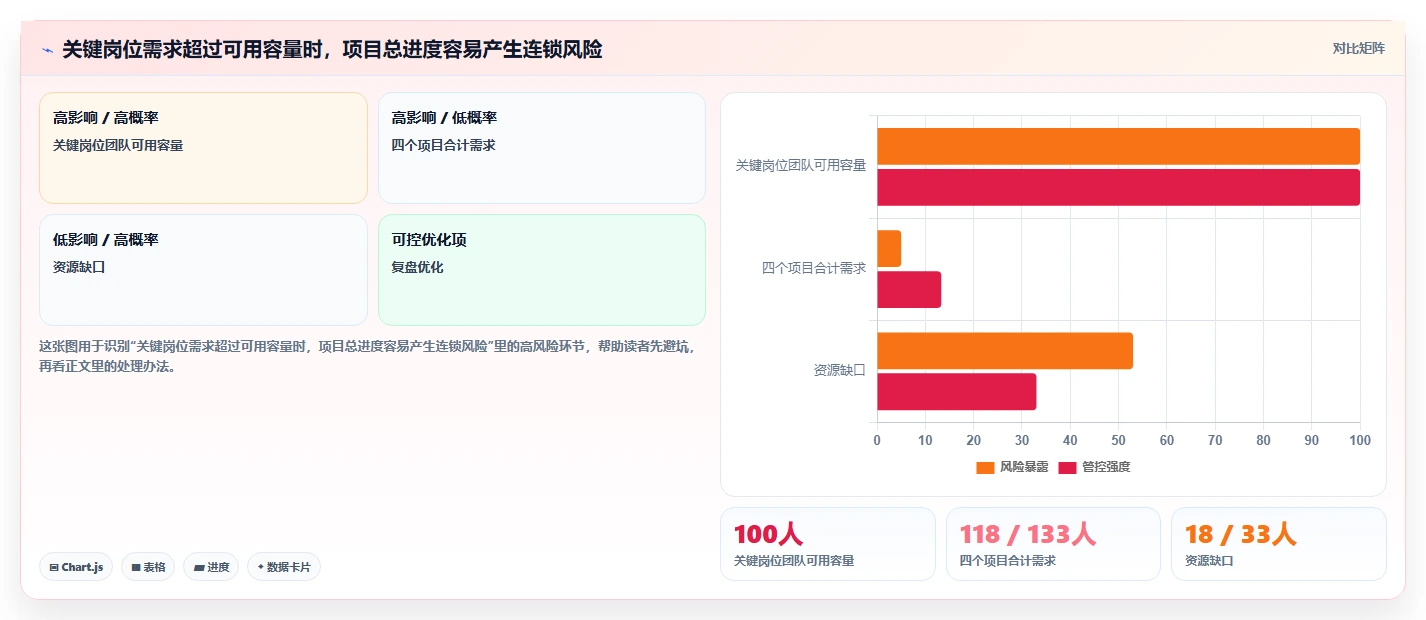Click the chart axis label 资源缺口
This screenshot has height=620, width=1426.
(x=840, y=371)
